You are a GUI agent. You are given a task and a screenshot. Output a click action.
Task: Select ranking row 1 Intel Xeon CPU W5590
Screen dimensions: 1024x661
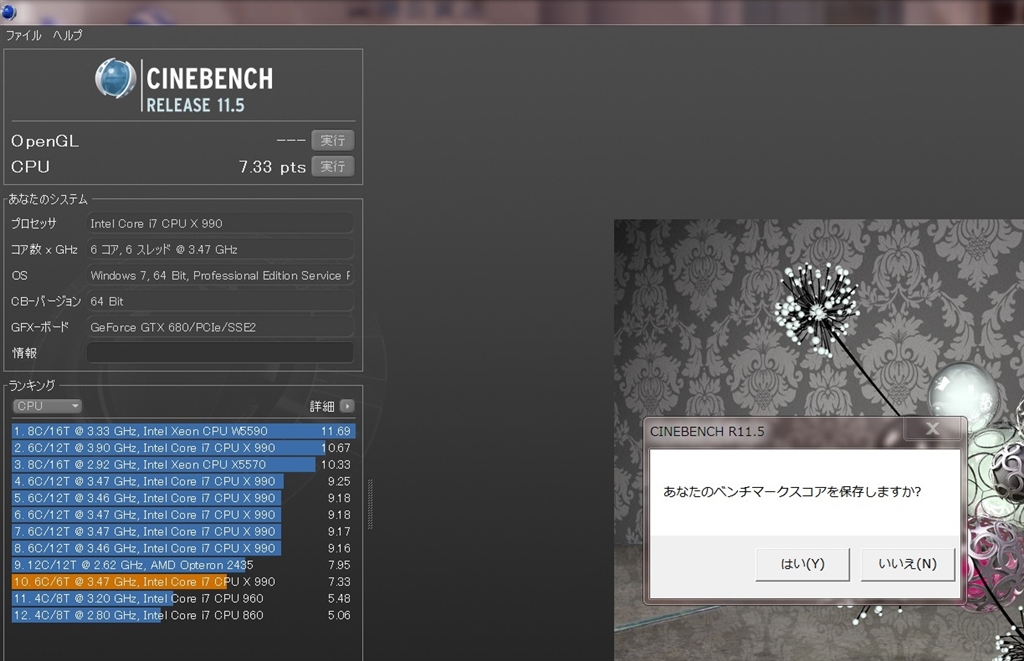pos(183,431)
